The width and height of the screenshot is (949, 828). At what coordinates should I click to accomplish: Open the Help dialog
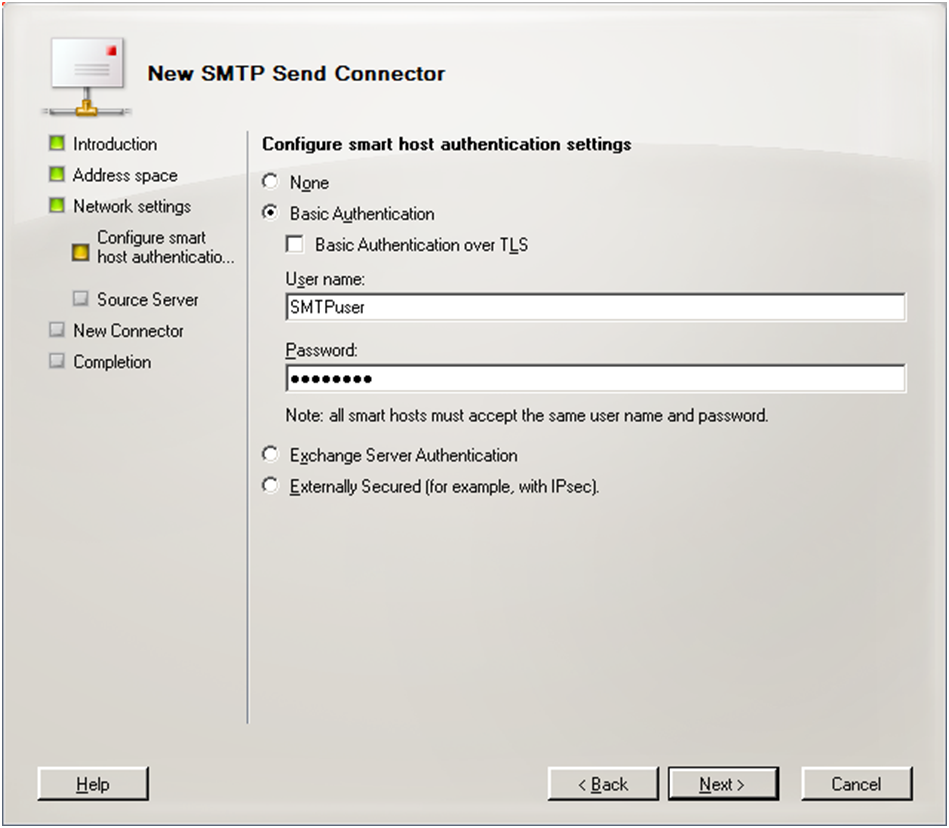pyautogui.click(x=92, y=784)
